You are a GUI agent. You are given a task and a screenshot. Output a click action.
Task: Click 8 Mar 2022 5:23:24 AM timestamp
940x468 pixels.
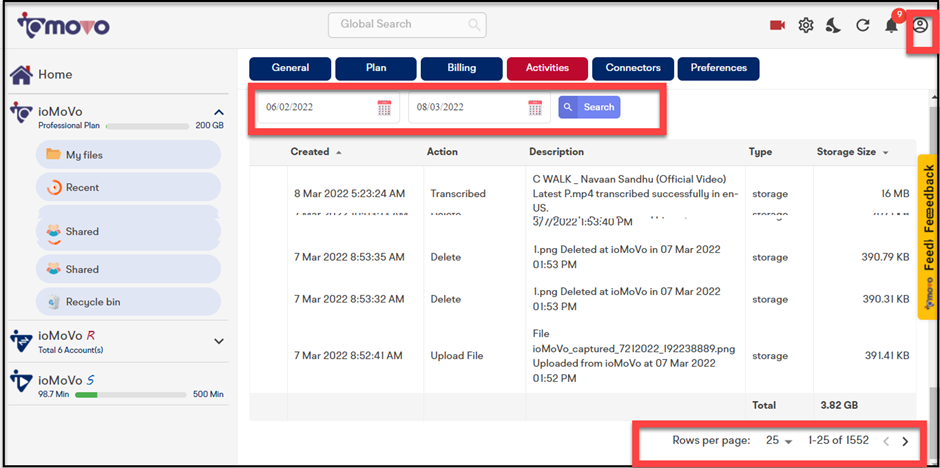tap(350, 194)
